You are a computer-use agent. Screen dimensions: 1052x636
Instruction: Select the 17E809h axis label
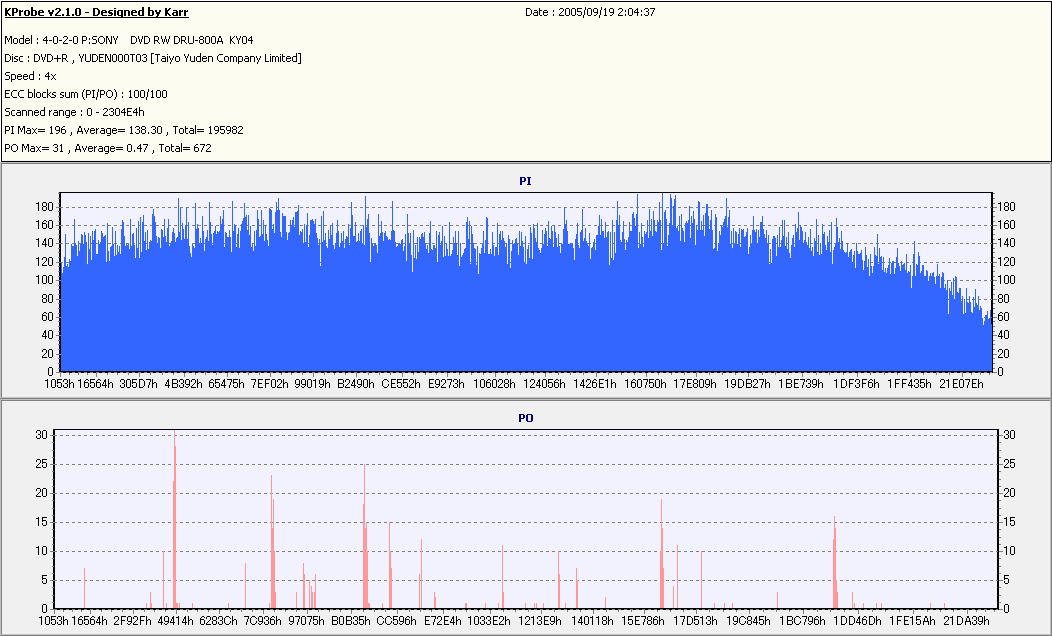[695, 384]
